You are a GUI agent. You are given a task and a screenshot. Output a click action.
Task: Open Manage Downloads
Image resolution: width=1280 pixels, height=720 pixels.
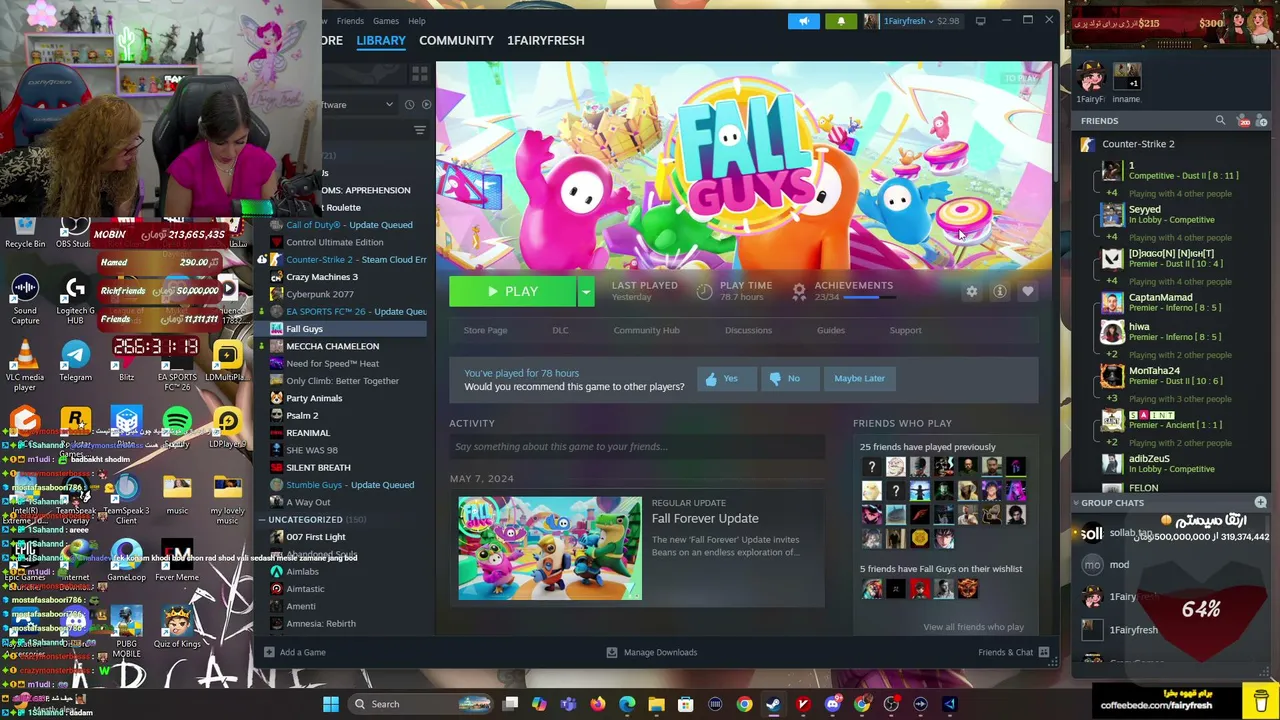coord(652,652)
